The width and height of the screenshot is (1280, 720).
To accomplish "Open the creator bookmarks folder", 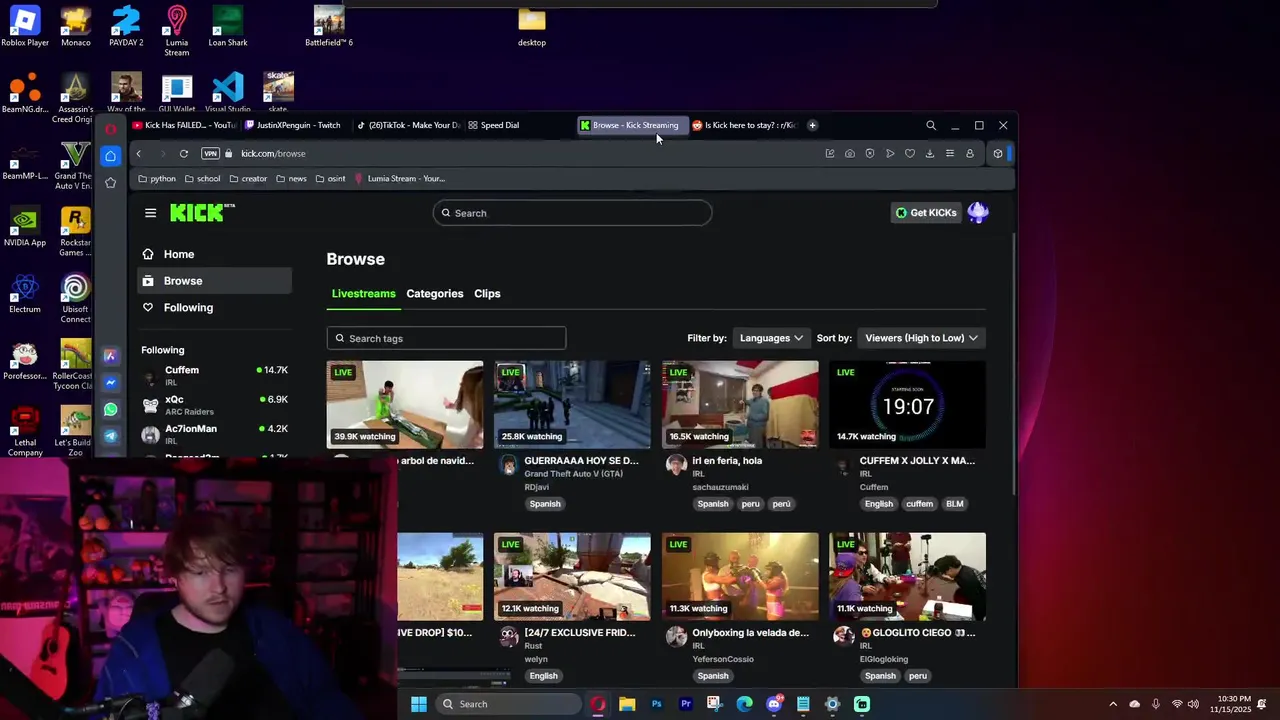I will (248, 179).
